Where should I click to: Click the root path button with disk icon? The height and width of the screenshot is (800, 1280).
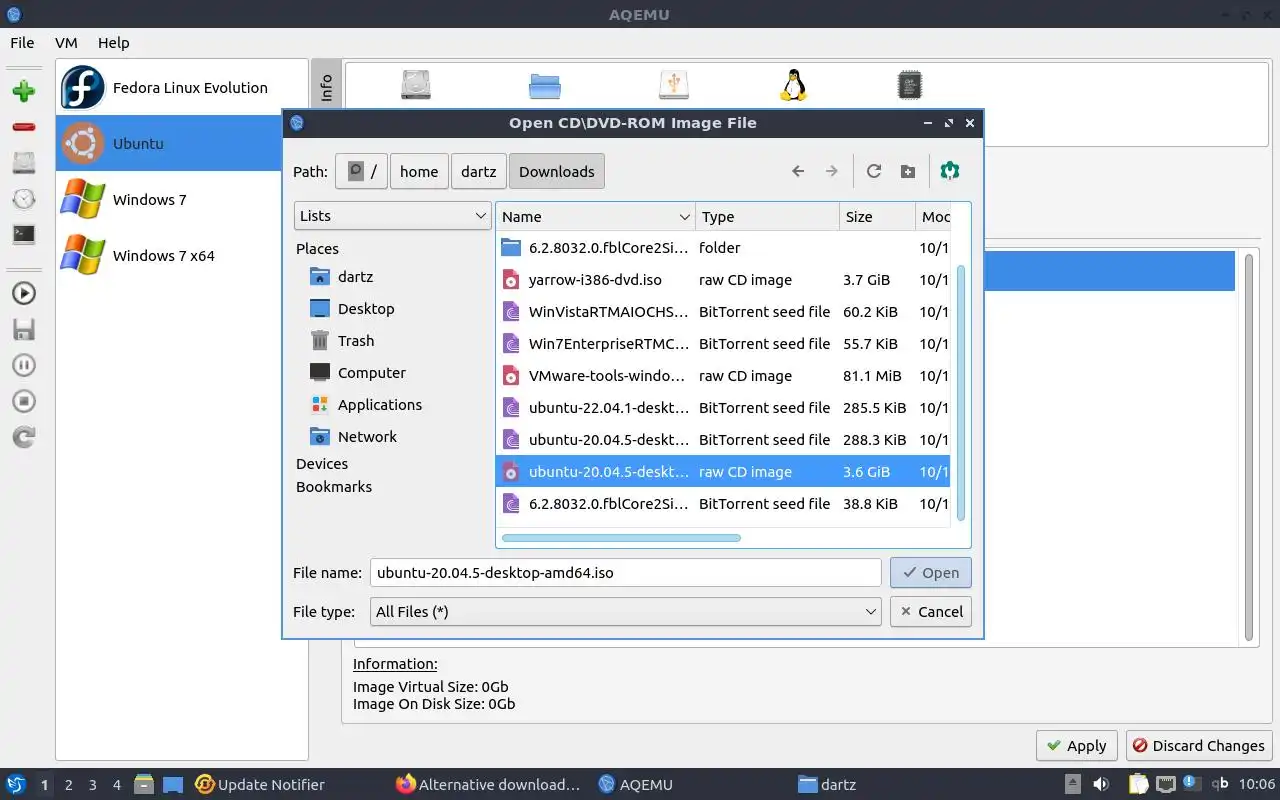point(362,171)
